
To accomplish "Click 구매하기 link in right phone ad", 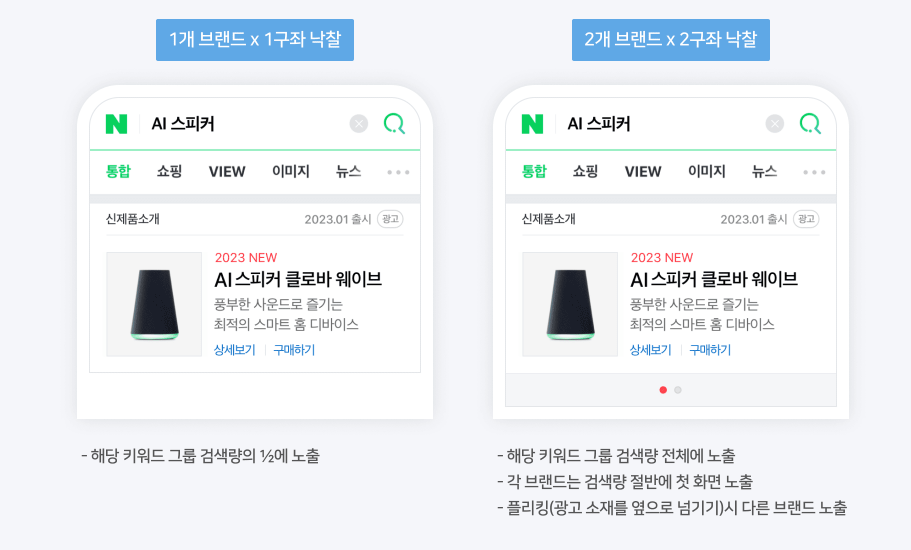I will point(710,350).
